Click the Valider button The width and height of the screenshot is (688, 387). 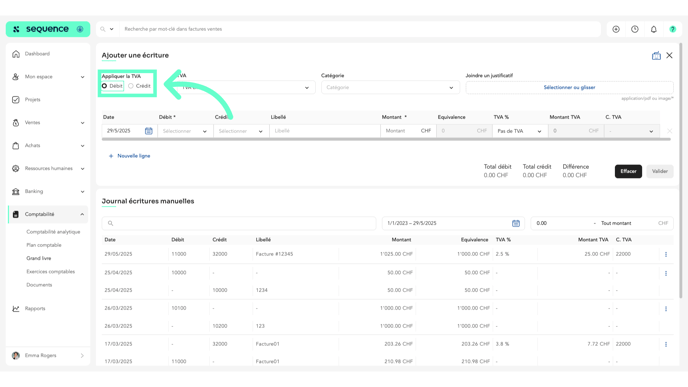click(659, 172)
